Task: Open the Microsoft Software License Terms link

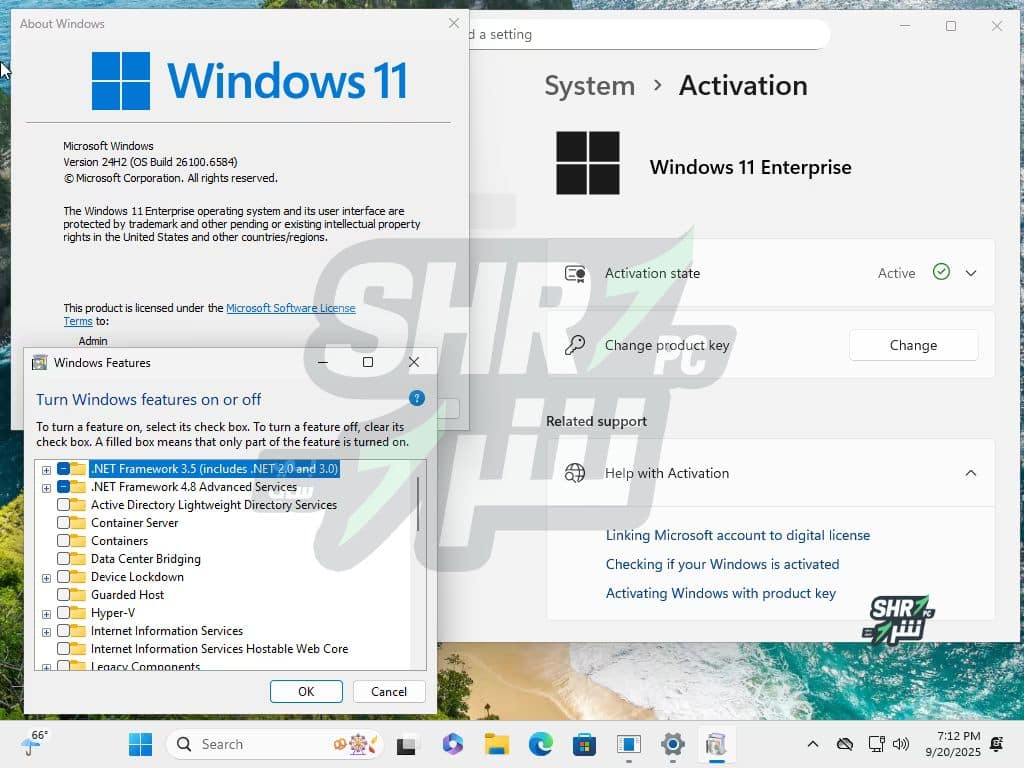Action: (290, 308)
